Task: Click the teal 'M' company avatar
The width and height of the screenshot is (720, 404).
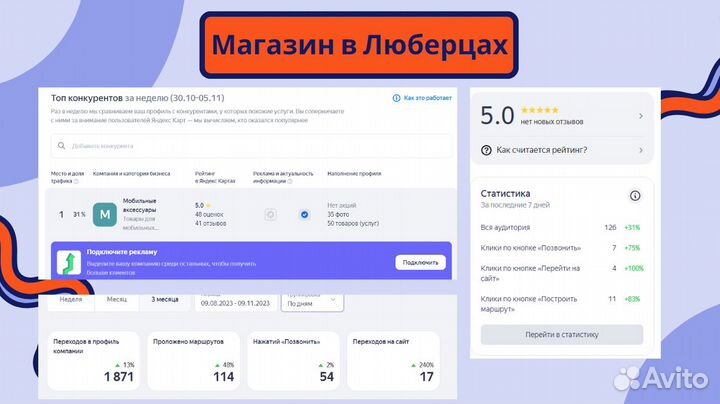Action: click(x=105, y=214)
